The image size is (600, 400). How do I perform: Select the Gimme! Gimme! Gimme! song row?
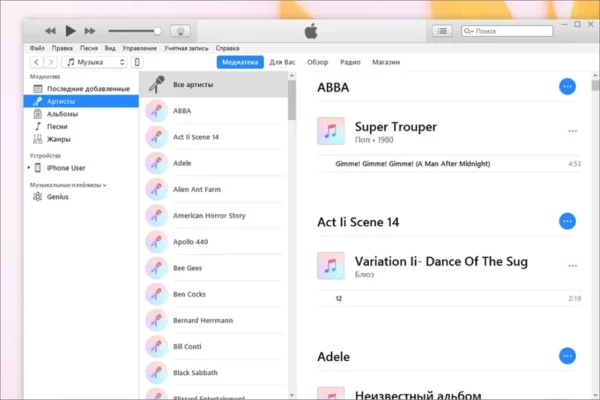point(449,164)
